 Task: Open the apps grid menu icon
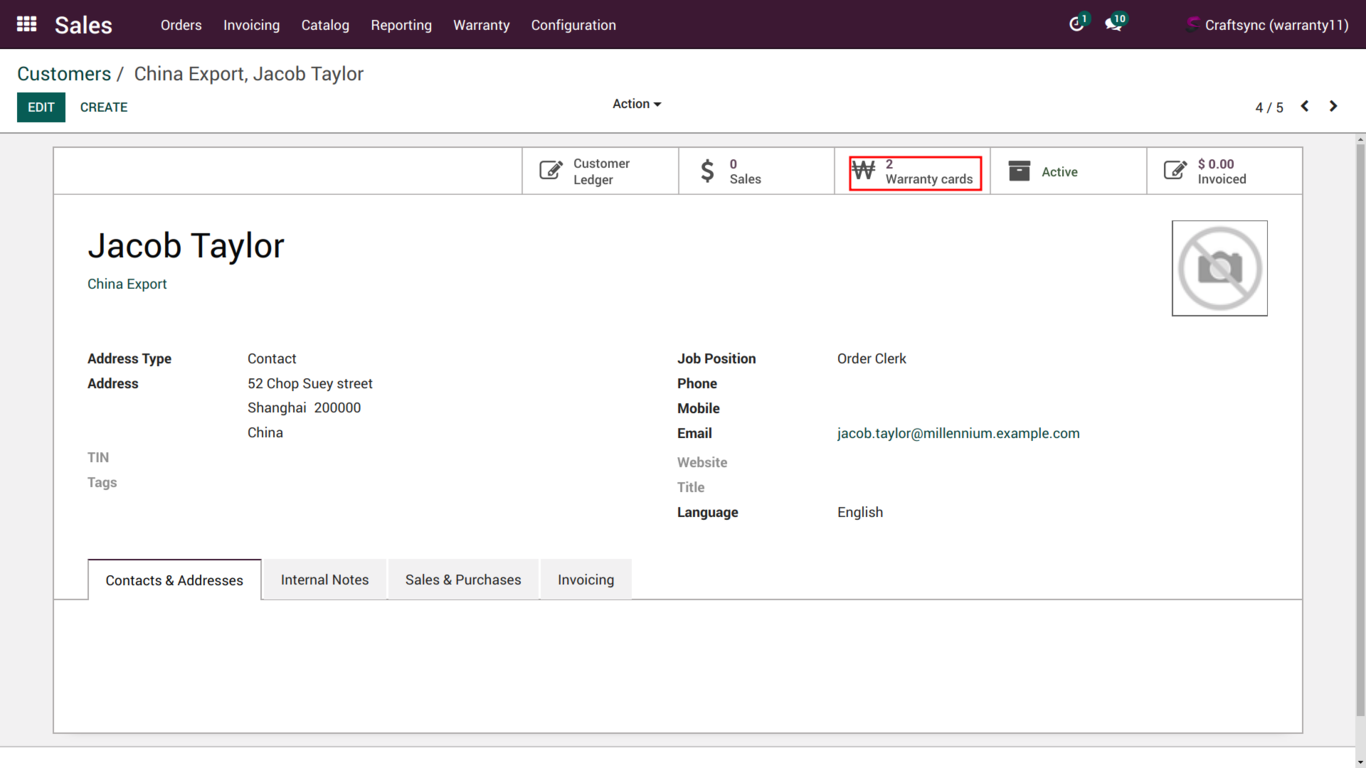pos(27,24)
